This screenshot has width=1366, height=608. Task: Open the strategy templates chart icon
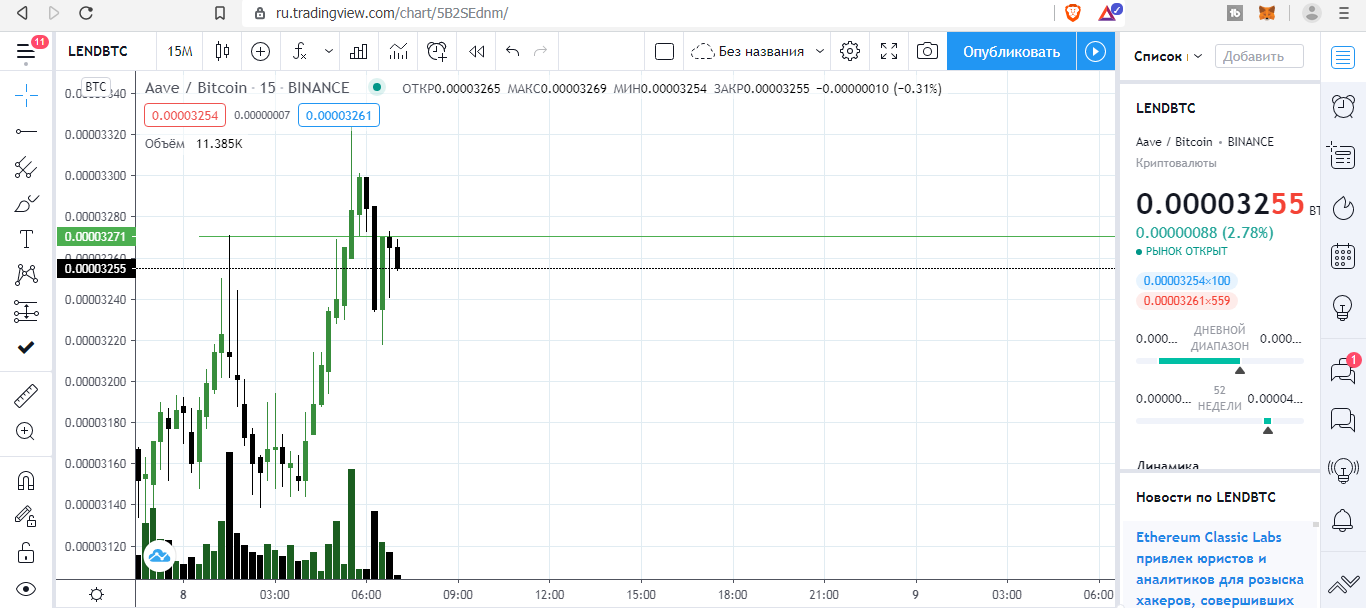(398, 51)
